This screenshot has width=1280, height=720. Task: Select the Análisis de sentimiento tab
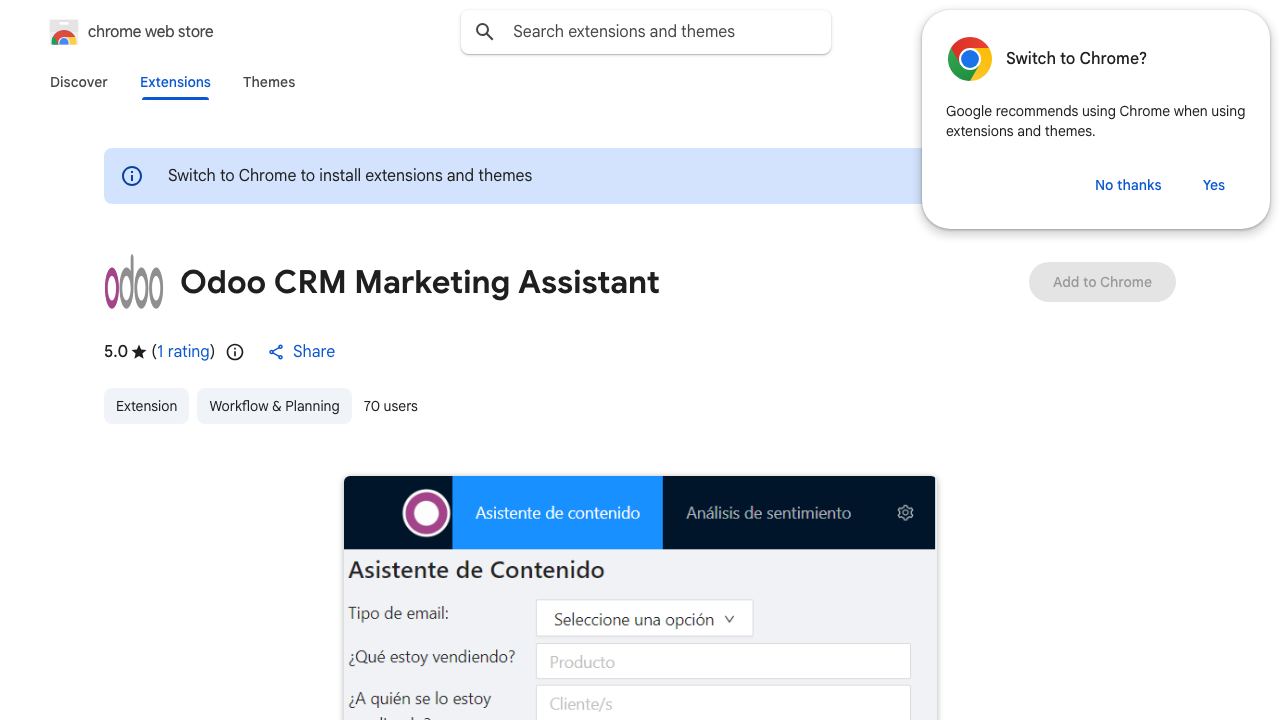[x=769, y=513]
